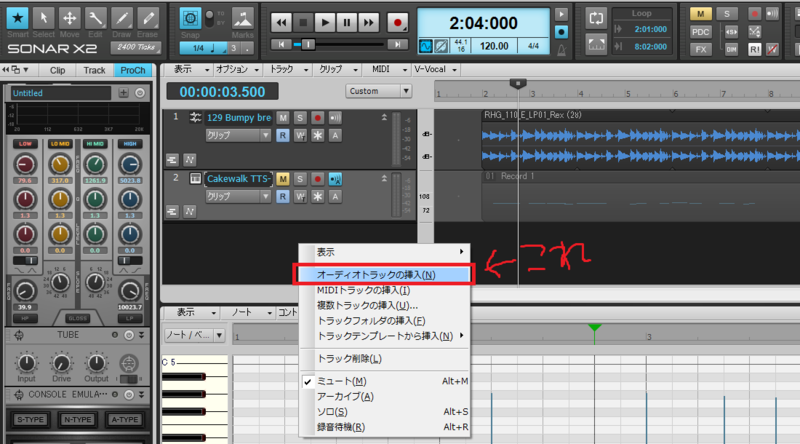Open the V-Vocal menu

pos(435,69)
